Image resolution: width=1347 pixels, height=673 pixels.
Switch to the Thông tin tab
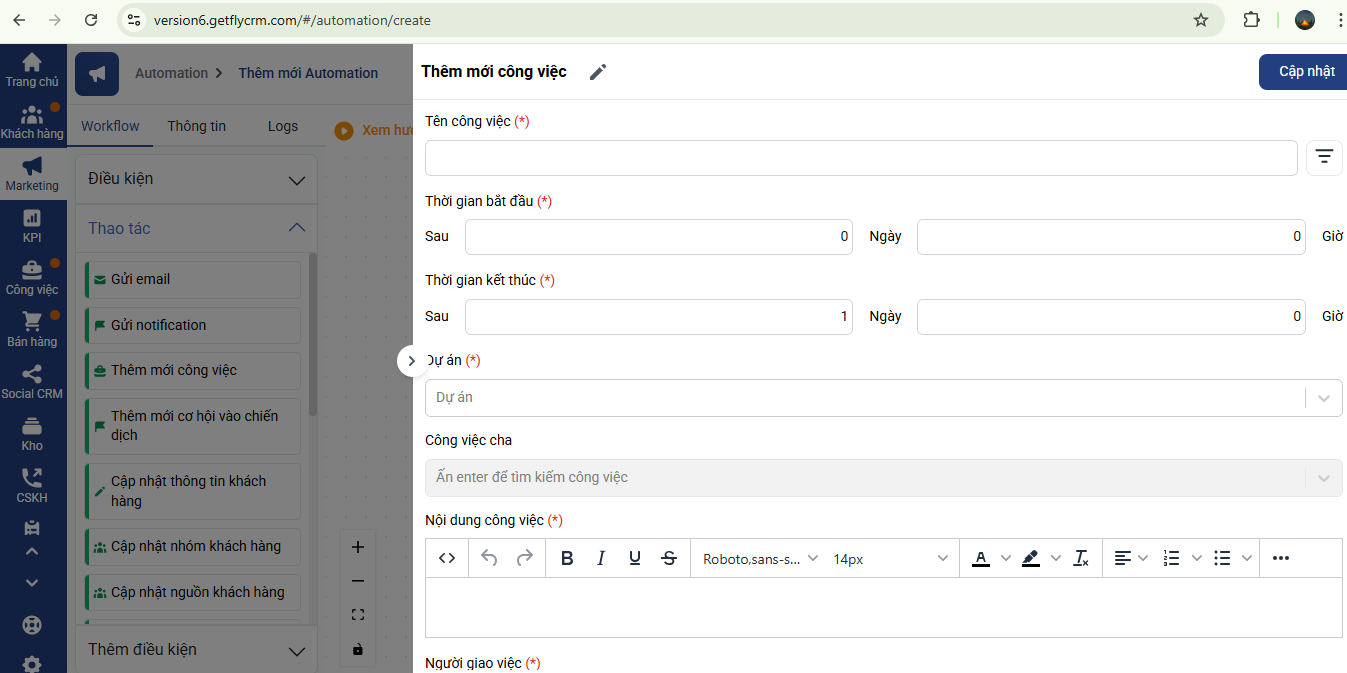(196, 126)
